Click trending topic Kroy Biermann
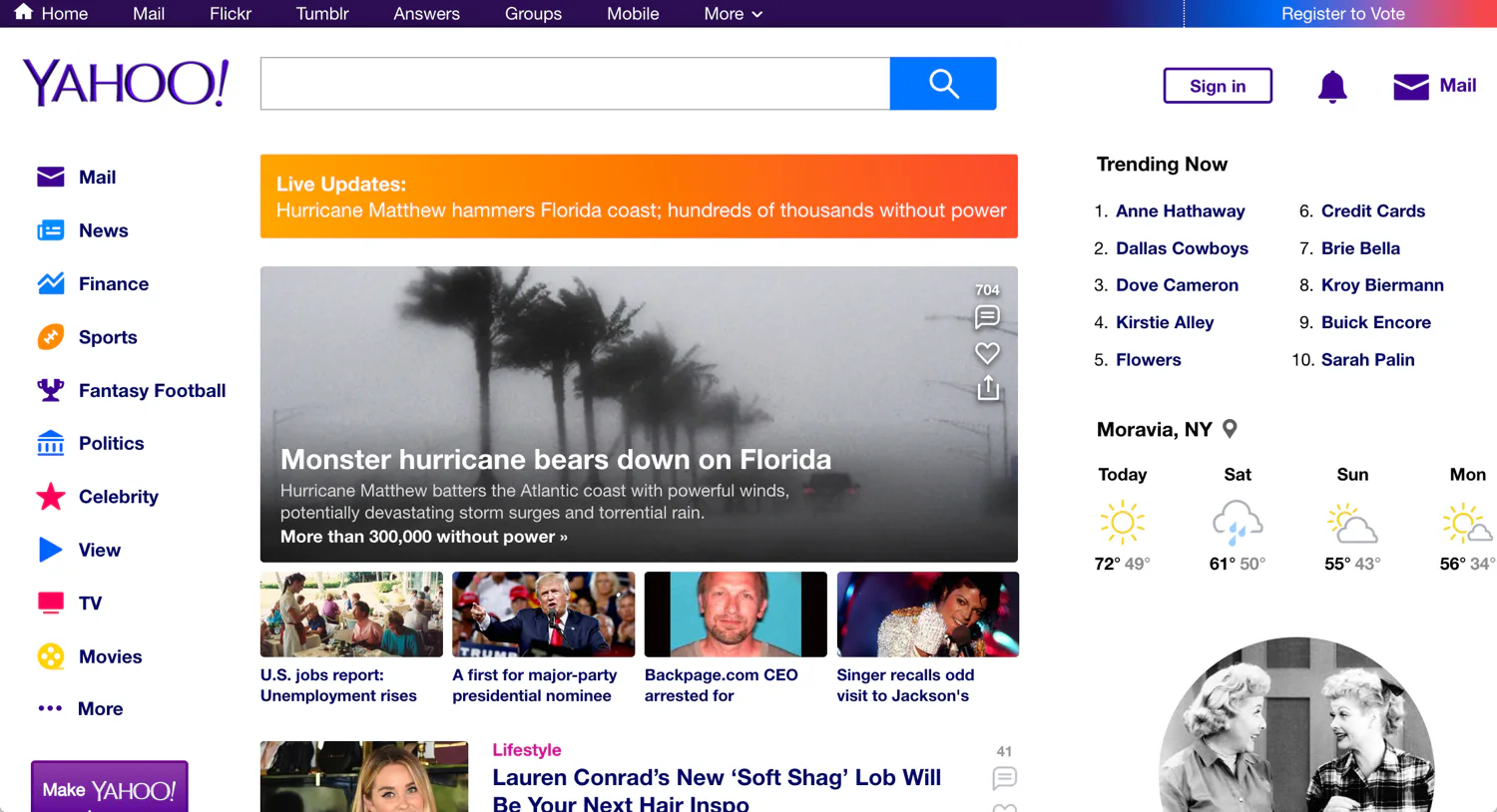The width and height of the screenshot is (1497, 812). click(x=1382, y=285)
